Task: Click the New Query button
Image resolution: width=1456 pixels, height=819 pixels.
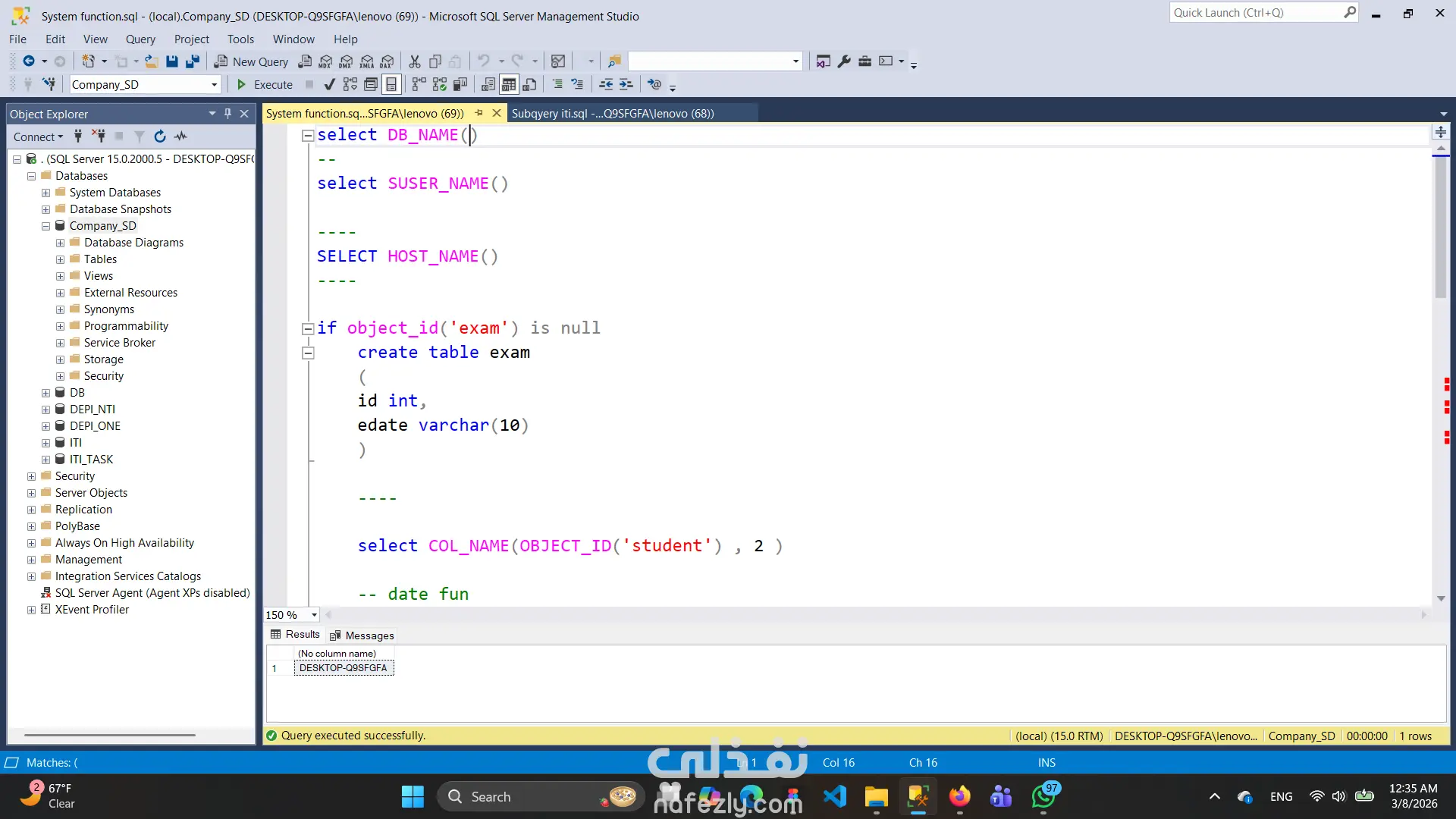Action: click(251, 61)
